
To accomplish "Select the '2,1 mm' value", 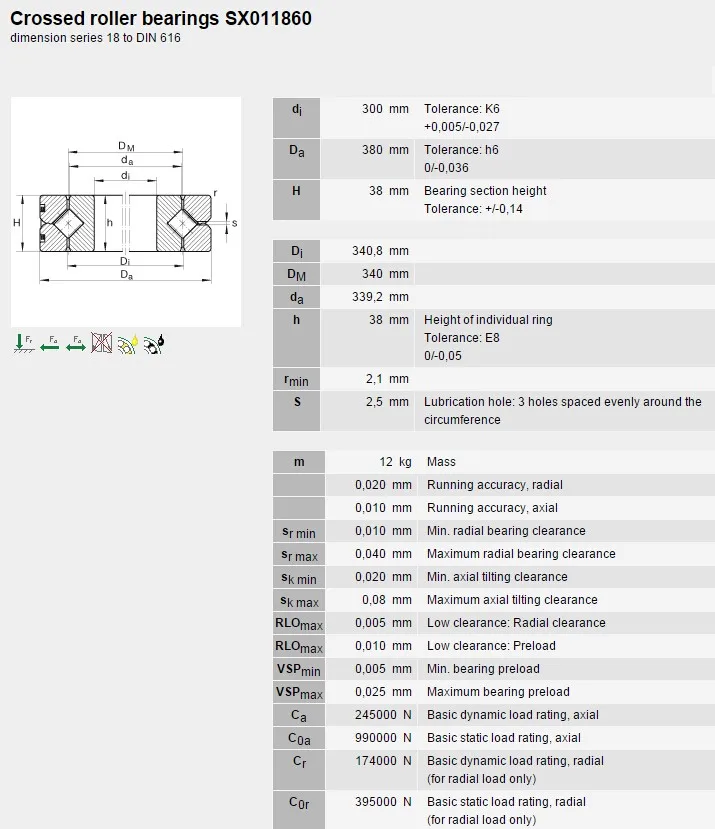I will click(x=387, y=379).
